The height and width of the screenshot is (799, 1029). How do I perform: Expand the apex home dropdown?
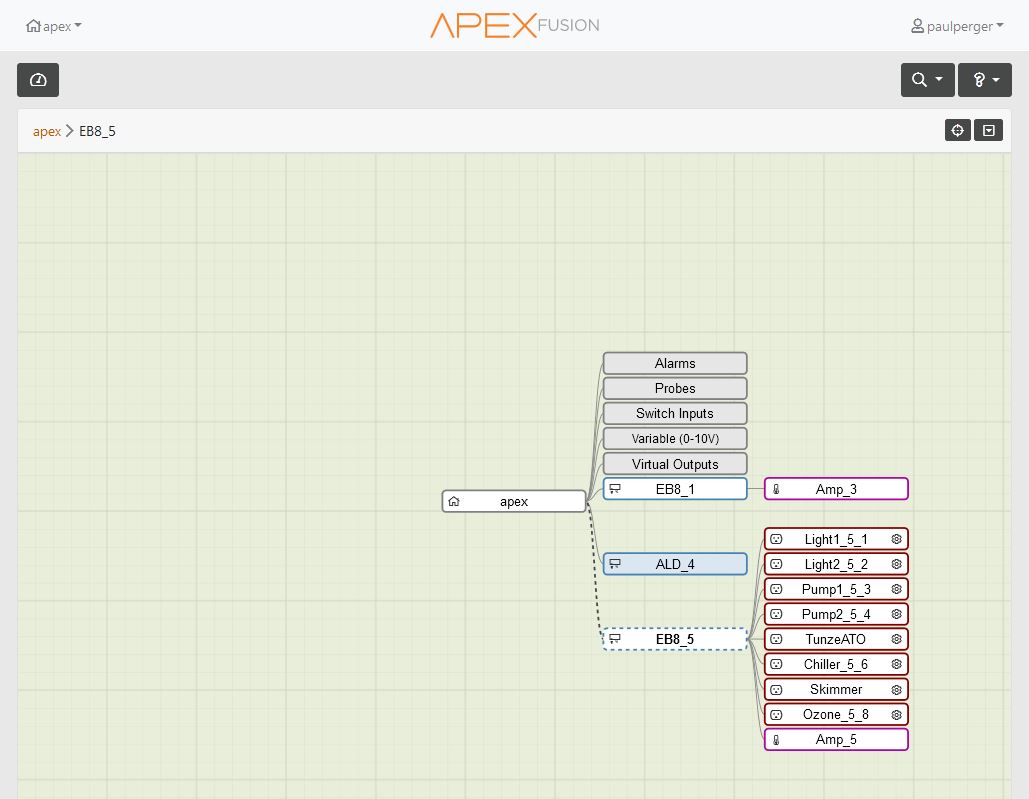click(x=54, y=26)
